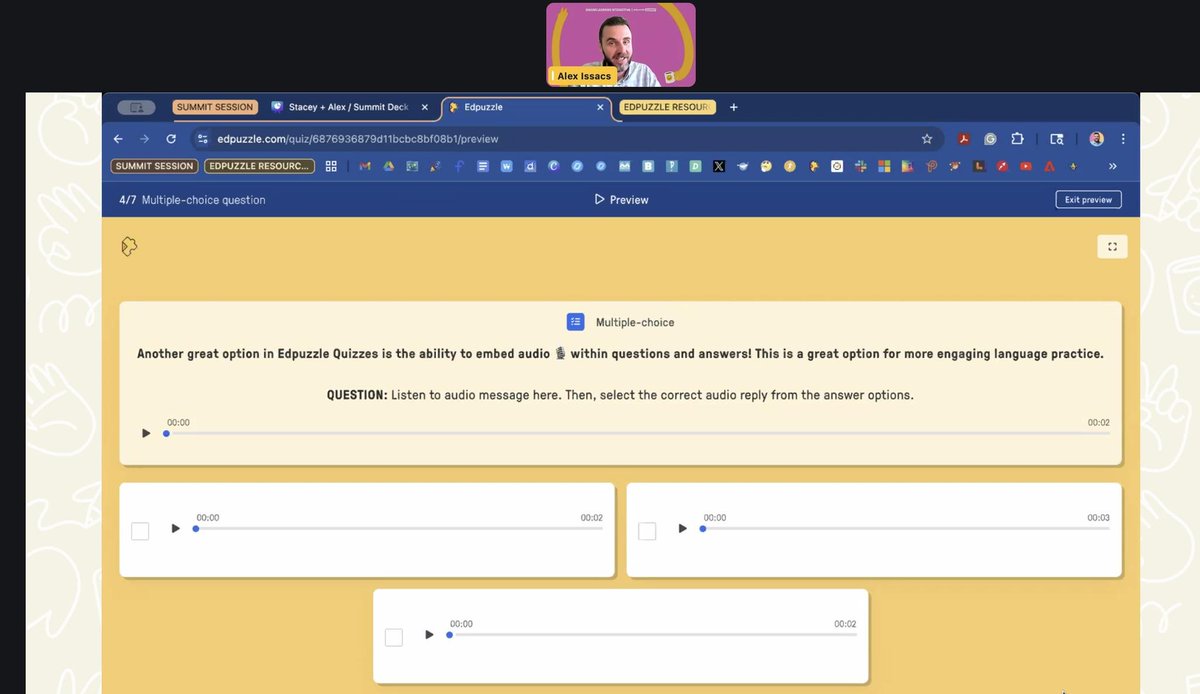Go forward in browser history
This screenshot has height=694, width=1200.
tap(144, 139)
